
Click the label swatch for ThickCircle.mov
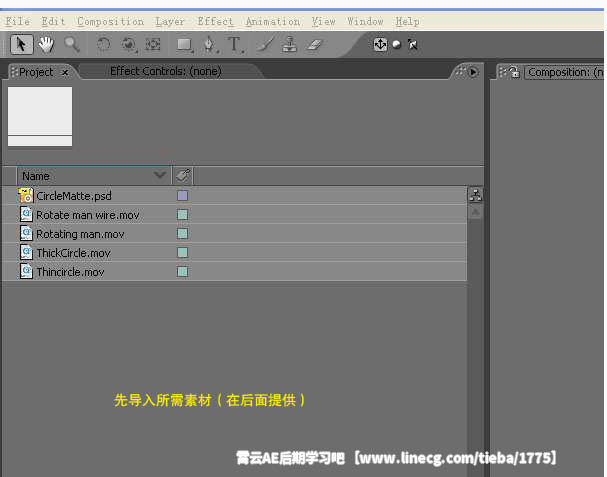point(182,252)
